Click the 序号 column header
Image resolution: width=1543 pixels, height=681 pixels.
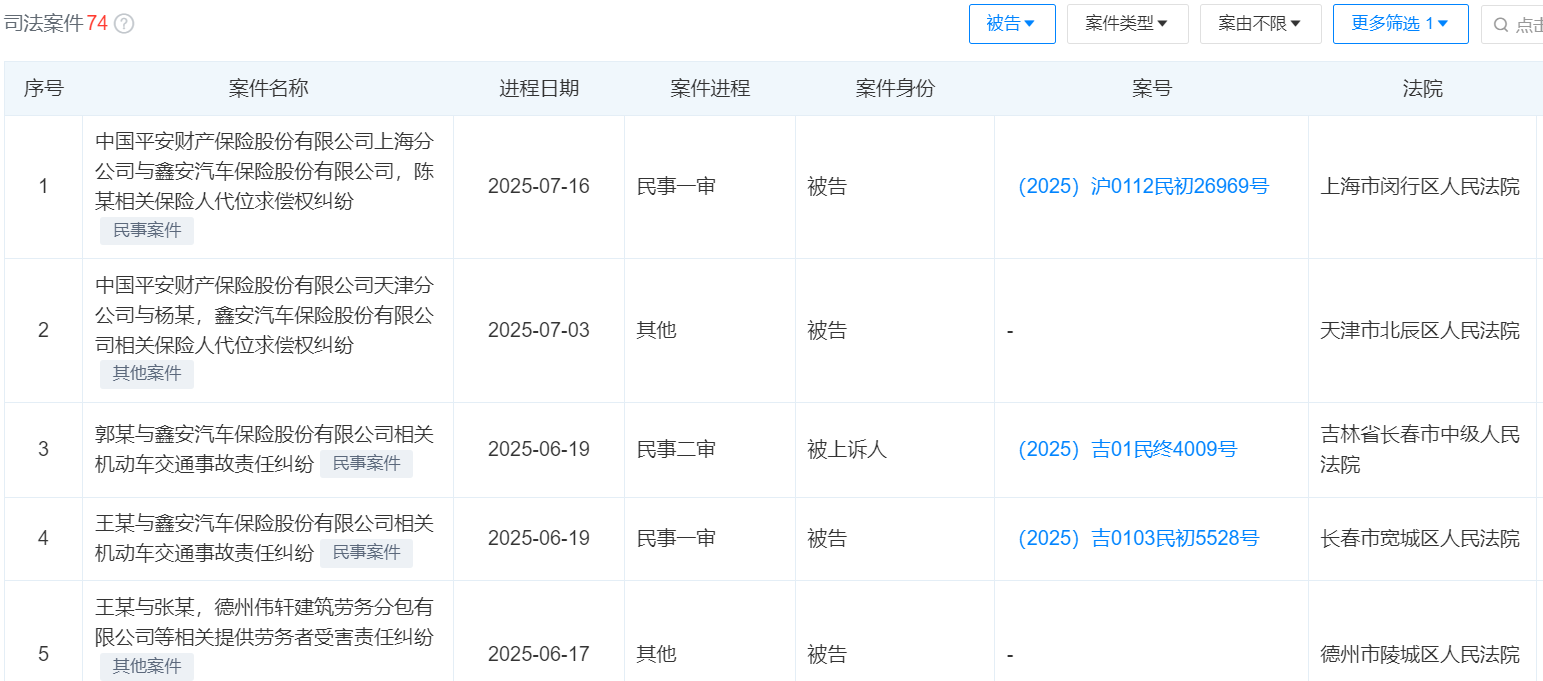tap(43, 89)
